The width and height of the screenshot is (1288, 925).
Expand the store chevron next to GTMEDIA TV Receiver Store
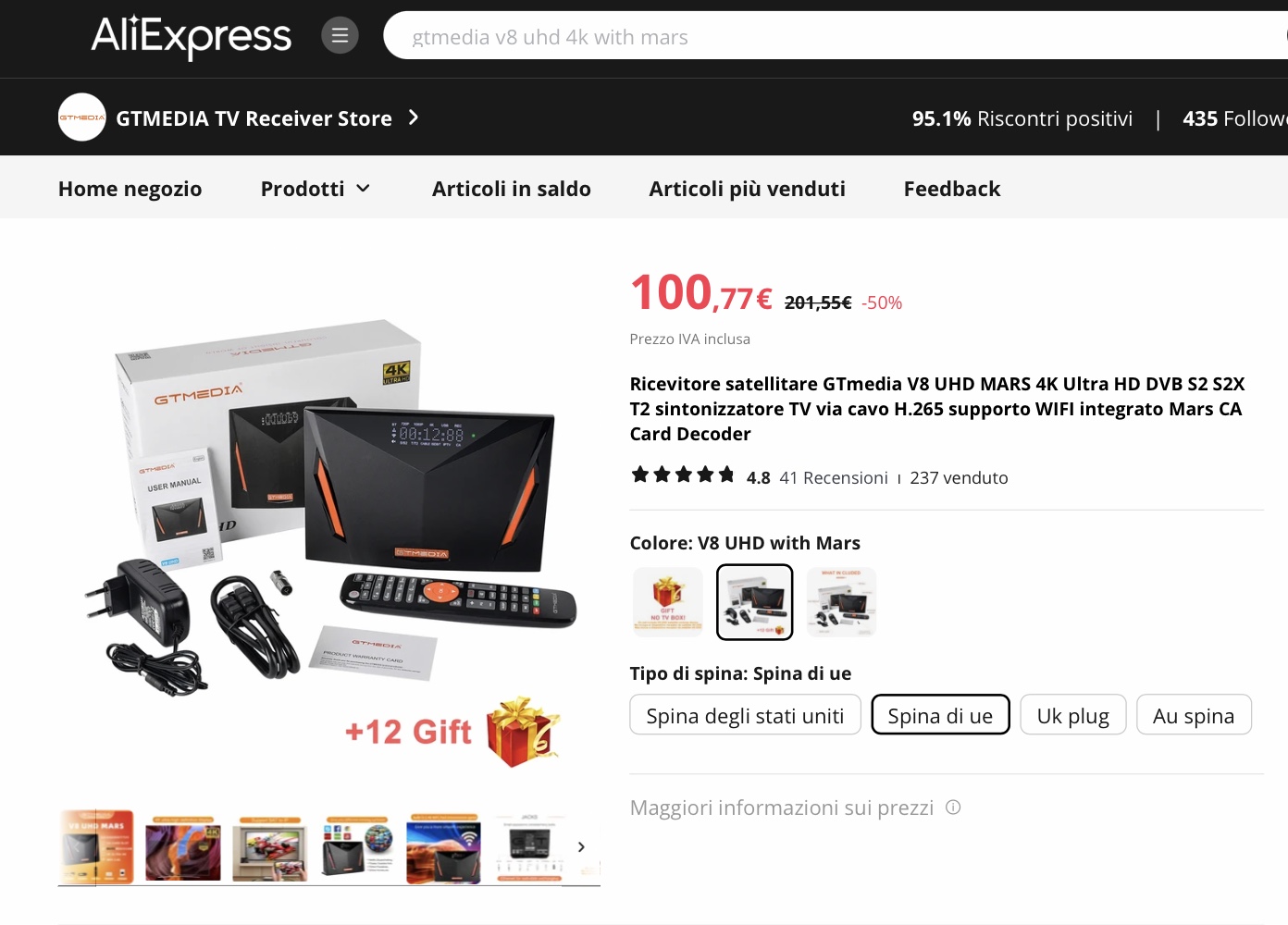(x=414, y=117)
